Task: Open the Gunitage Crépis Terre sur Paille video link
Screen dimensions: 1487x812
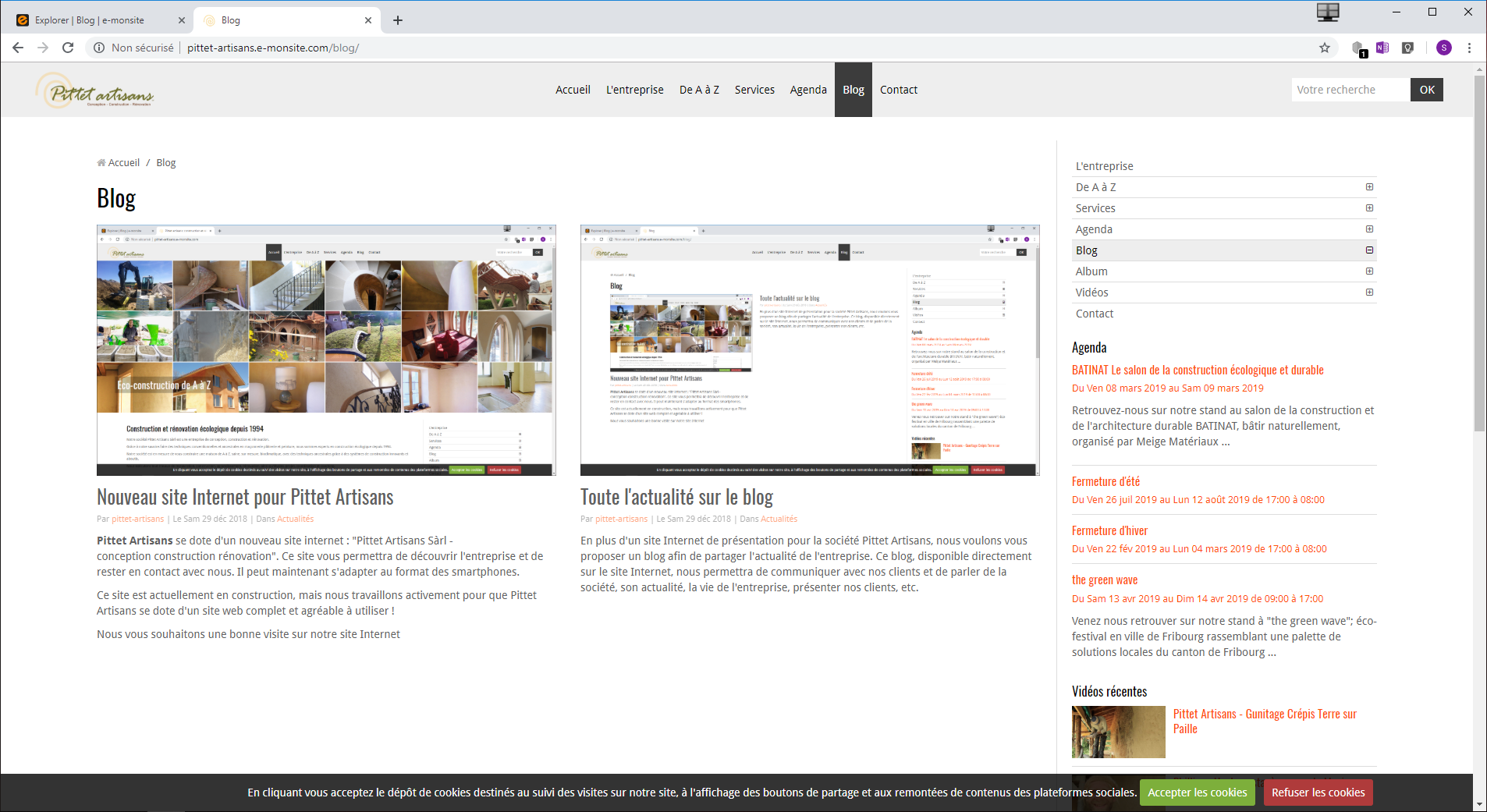Action: pyautogui.click(x=1265, y=722)
